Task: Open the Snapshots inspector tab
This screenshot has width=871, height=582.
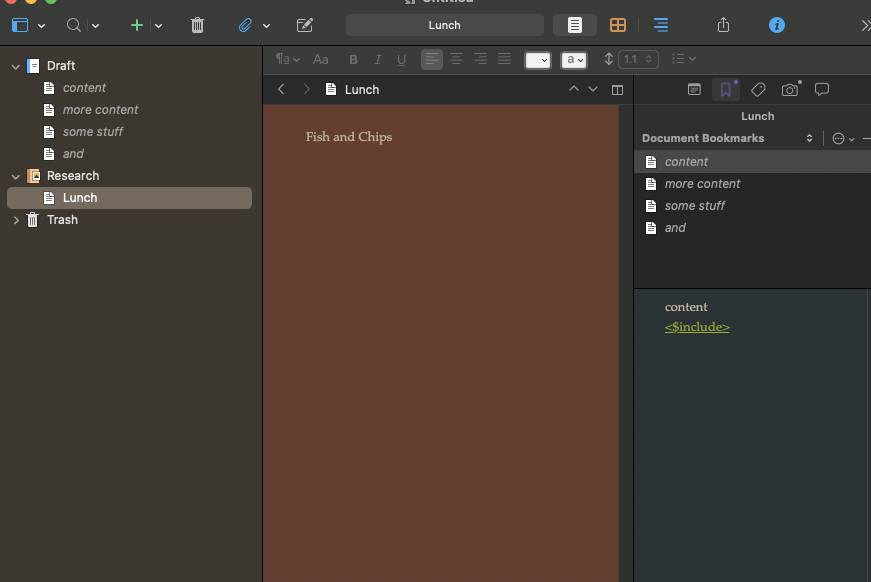Action: point(790,90)
